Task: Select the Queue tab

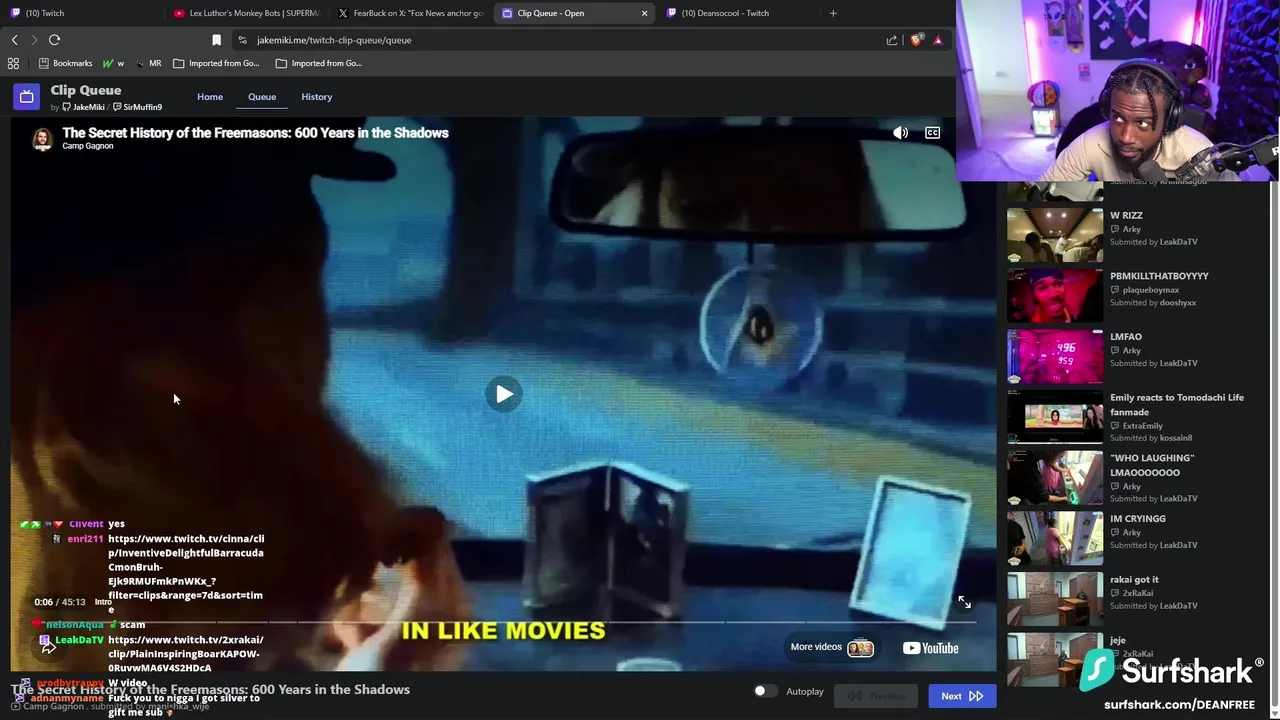Action: 262,97
